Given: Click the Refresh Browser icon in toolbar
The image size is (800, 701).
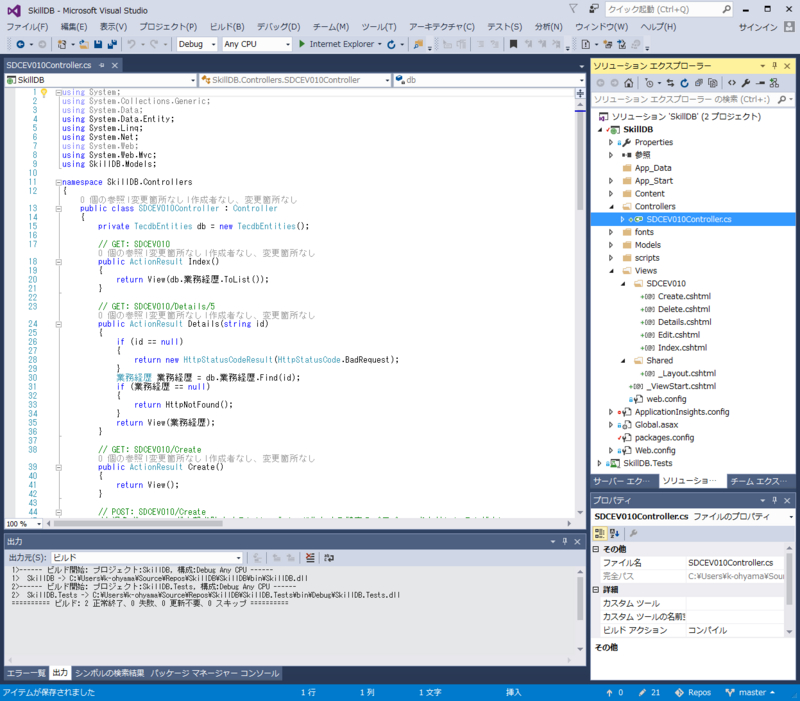Looking at the screenshot, I should (x=391, y=44).
